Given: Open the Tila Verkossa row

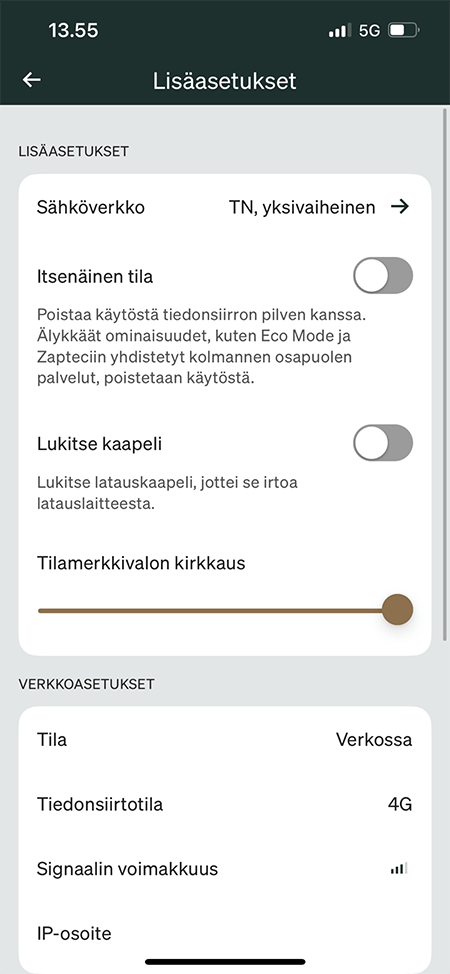Looking at the screenshot, I should point(225,740).
